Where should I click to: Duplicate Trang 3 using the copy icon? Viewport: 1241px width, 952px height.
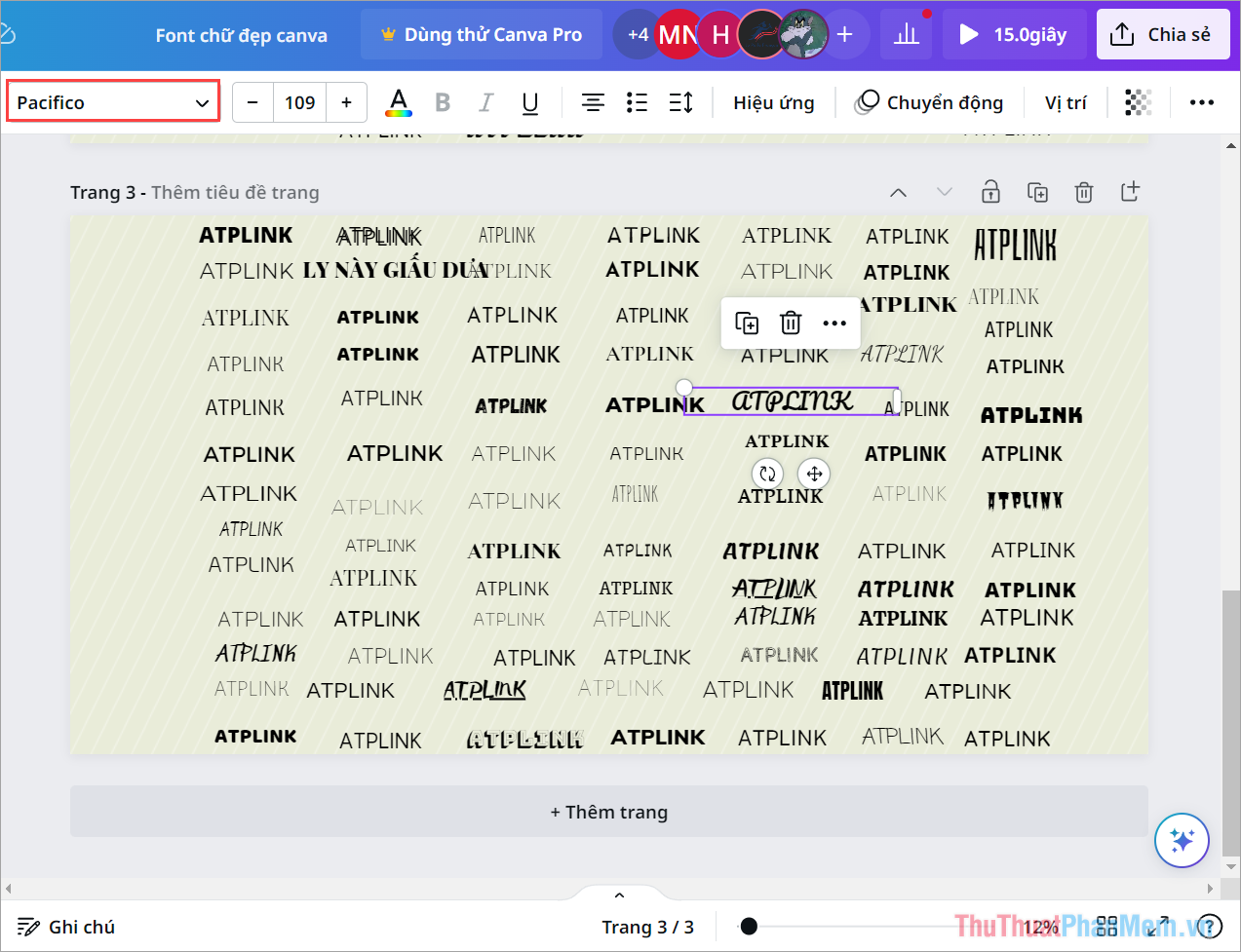click(x=1037, y=192)
